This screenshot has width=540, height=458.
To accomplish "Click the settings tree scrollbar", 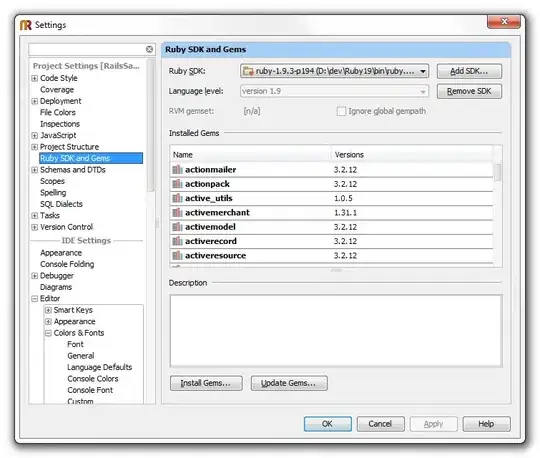I will tap(150, 126).
